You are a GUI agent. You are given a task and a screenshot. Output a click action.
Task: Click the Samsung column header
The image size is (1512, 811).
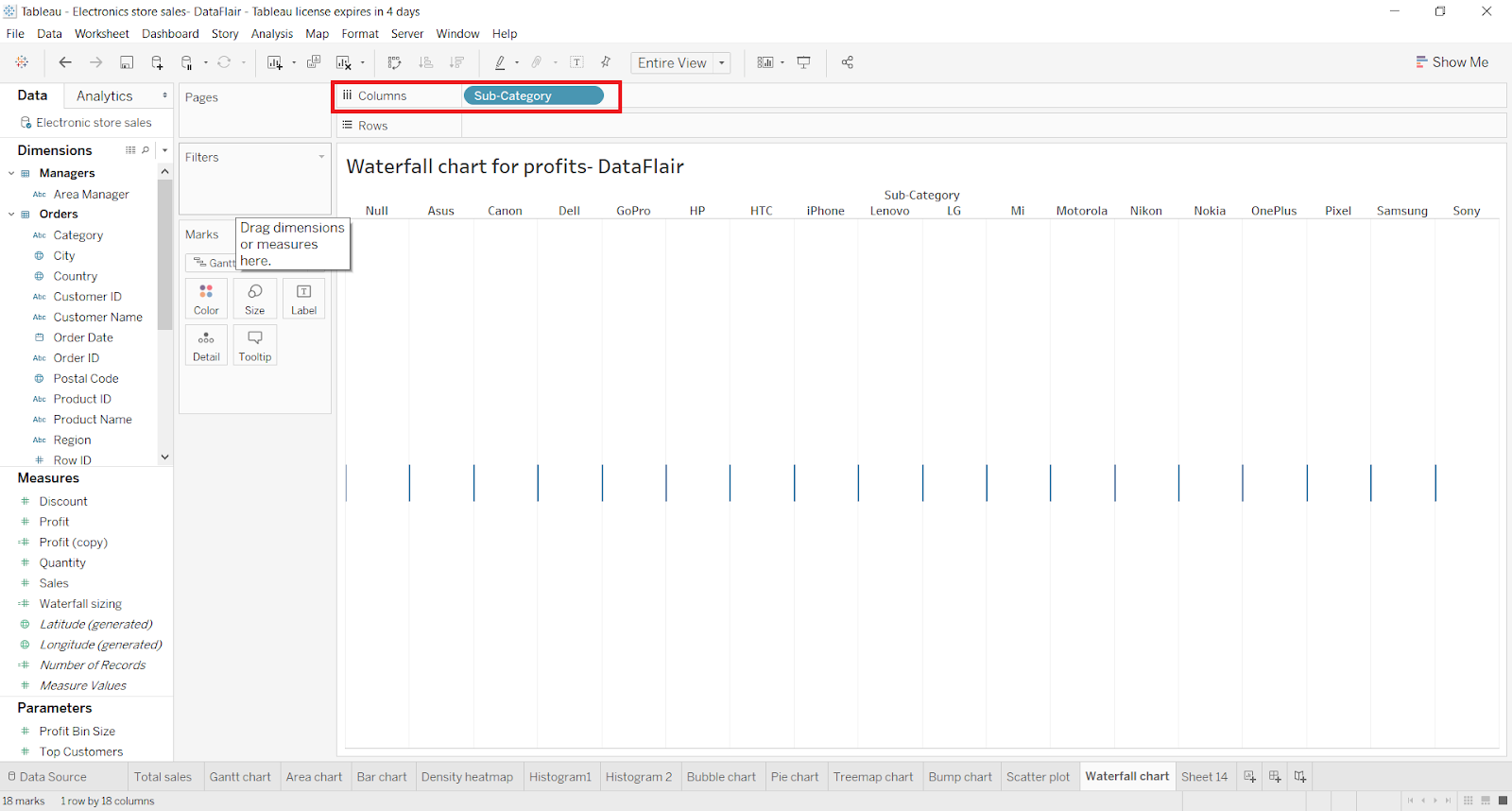pyautogui.click(x=1402, y=211)
